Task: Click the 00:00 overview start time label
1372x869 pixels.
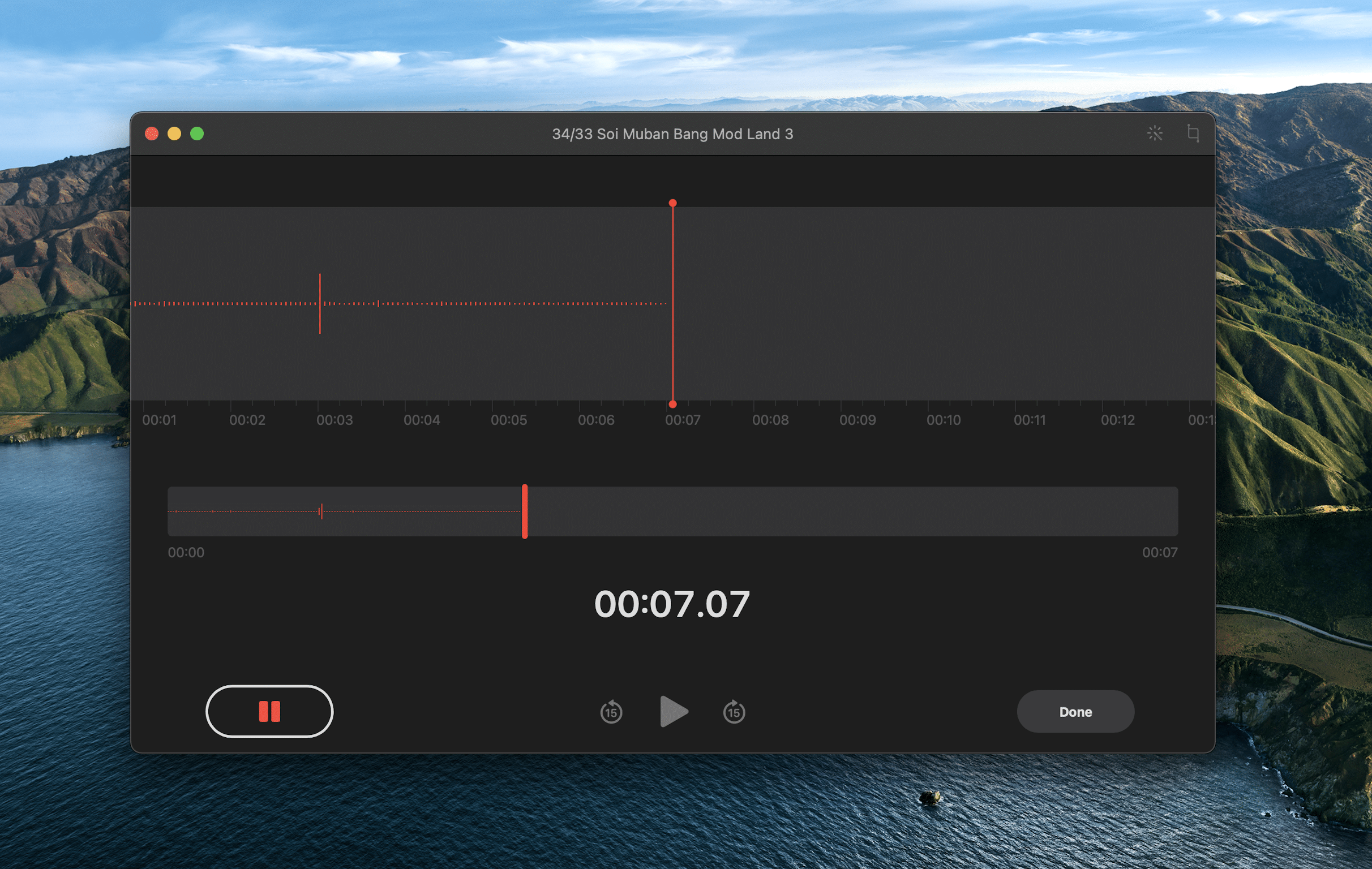Action: coord(186,552)
